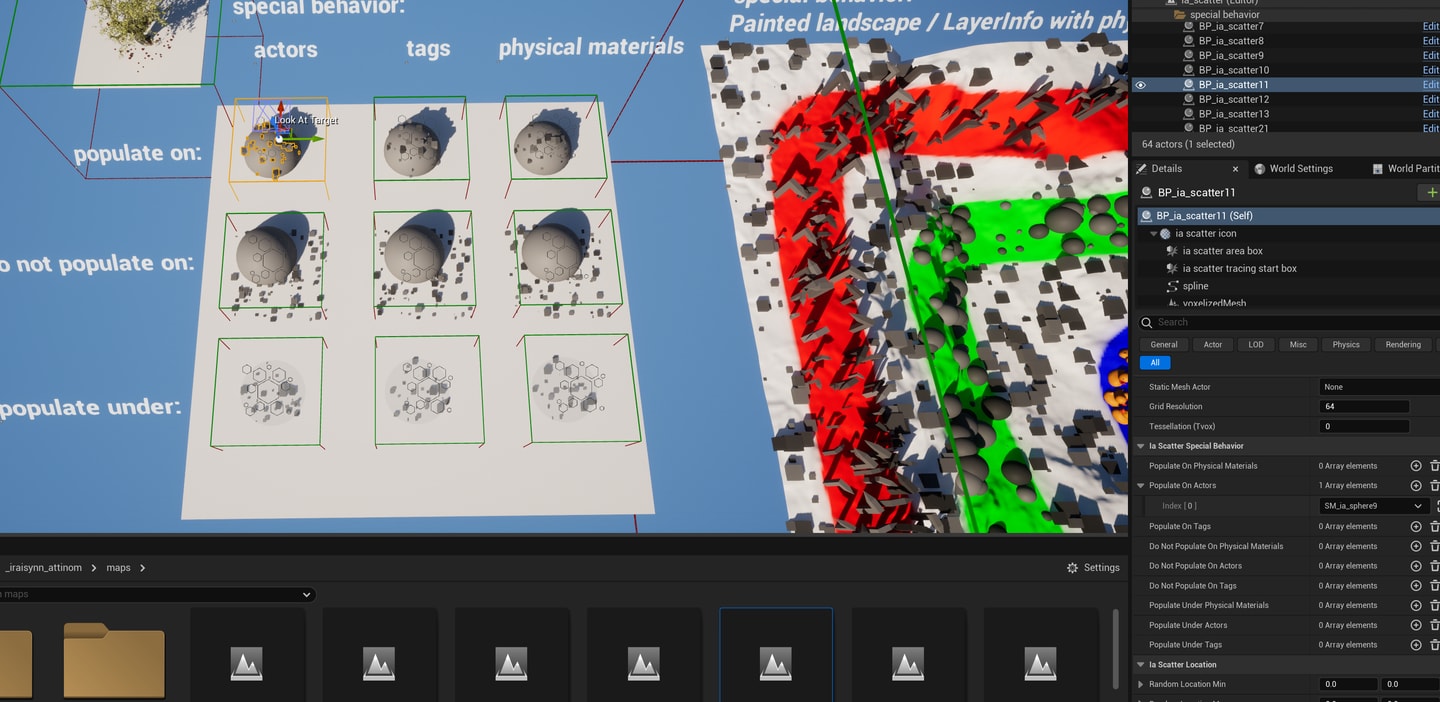Expand the breadcrumb arrow after maps
This screenshot has width=1440, height=702.
(142, 568)
